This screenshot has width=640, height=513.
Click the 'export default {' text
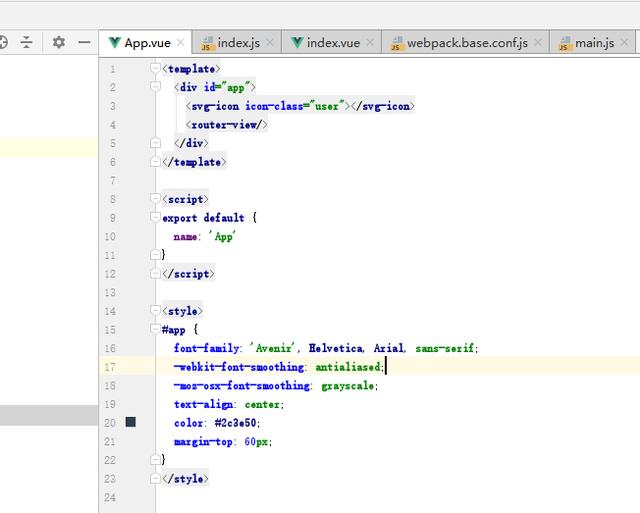209,218
